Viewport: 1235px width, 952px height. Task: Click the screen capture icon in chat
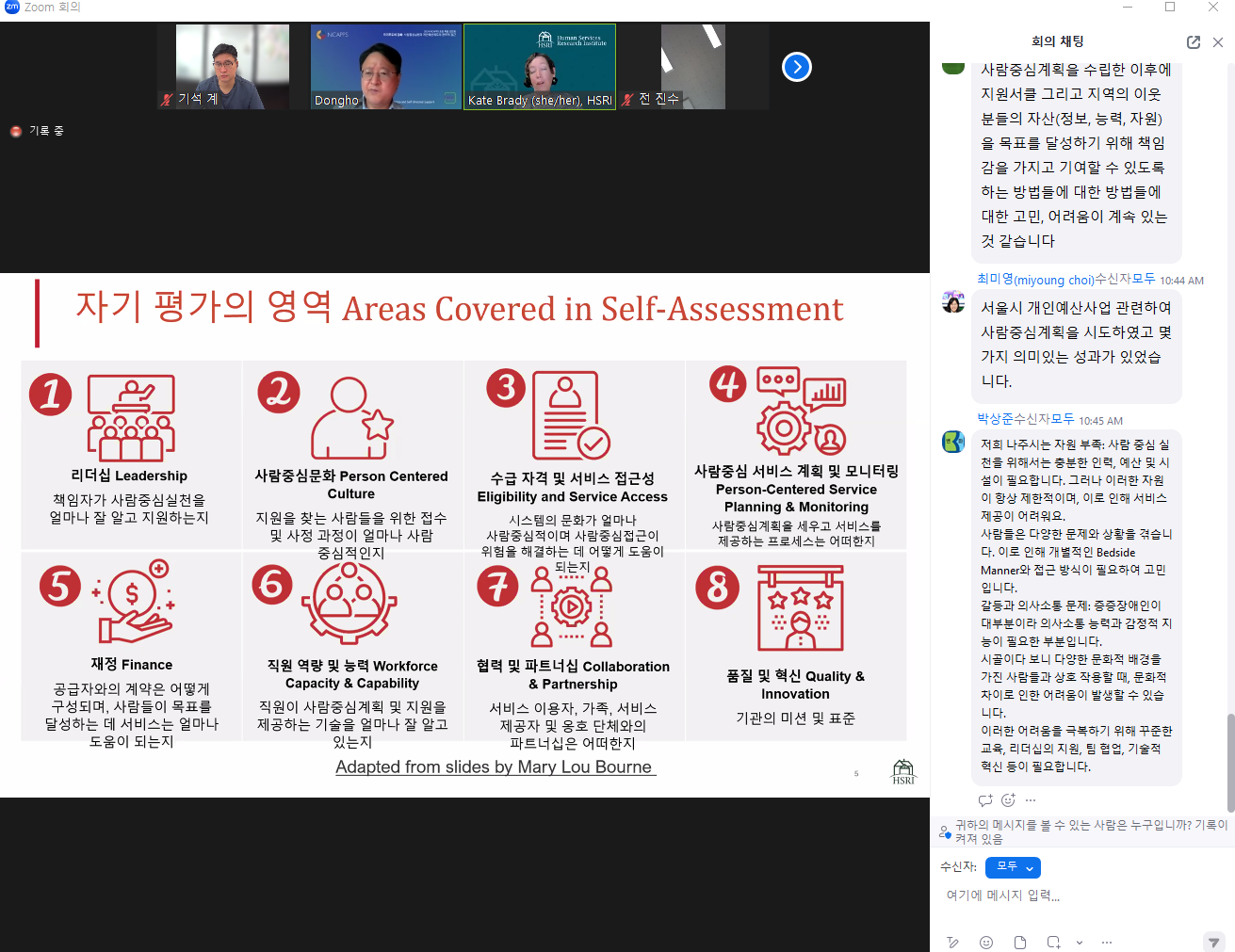(1053, 943)
